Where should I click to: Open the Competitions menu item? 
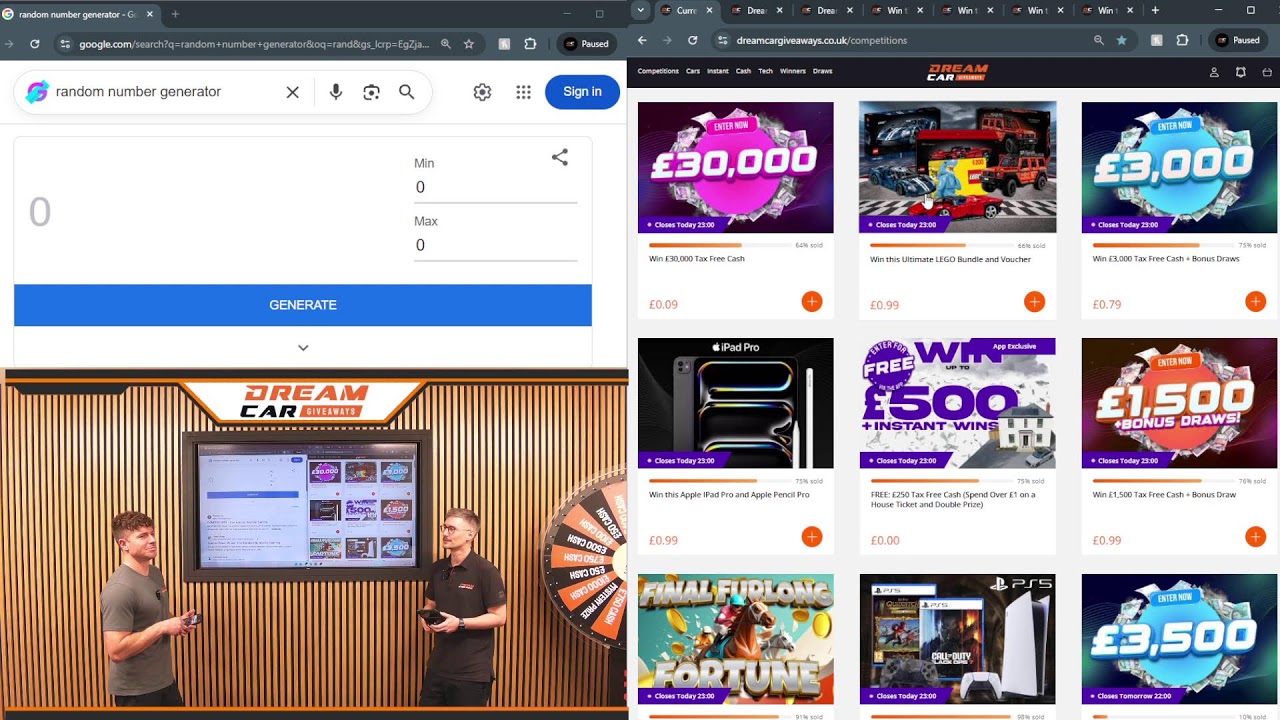click(x=658, y=72)
